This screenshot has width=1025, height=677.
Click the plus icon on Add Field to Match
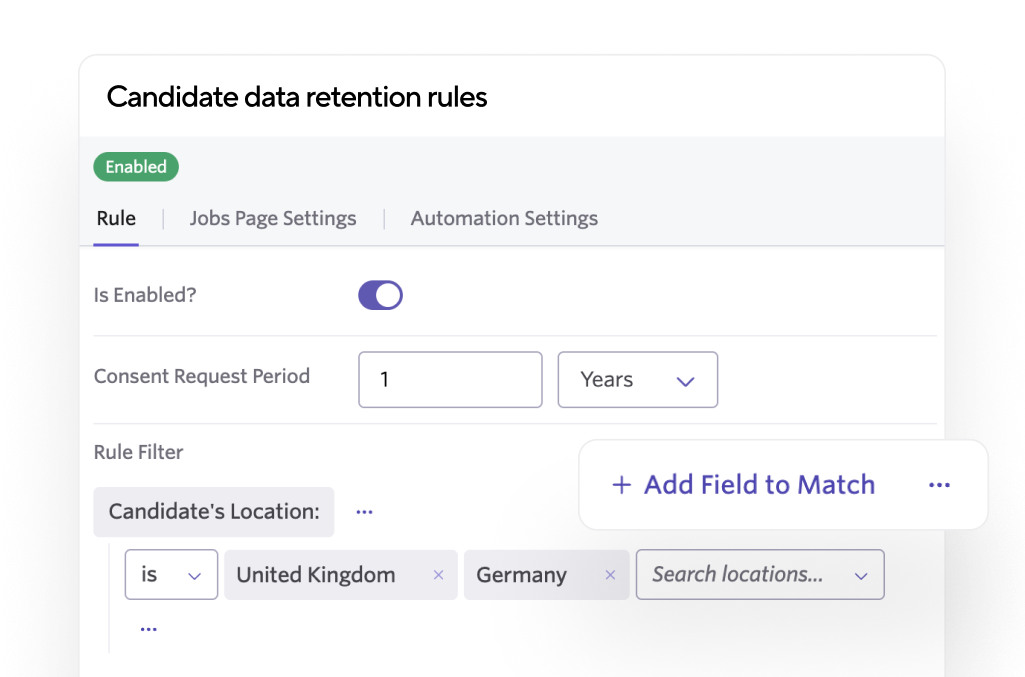click(620, 484)
